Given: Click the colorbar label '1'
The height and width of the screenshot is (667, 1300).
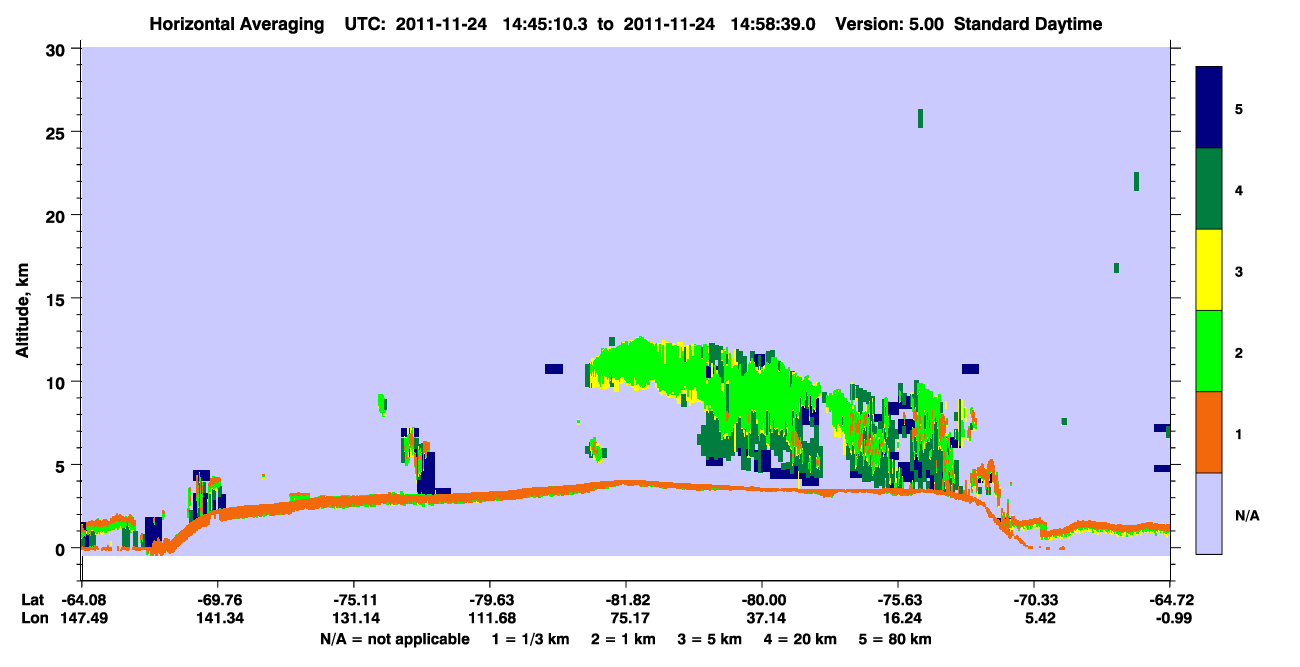Looking at the screenshot, I should 1239,433.
